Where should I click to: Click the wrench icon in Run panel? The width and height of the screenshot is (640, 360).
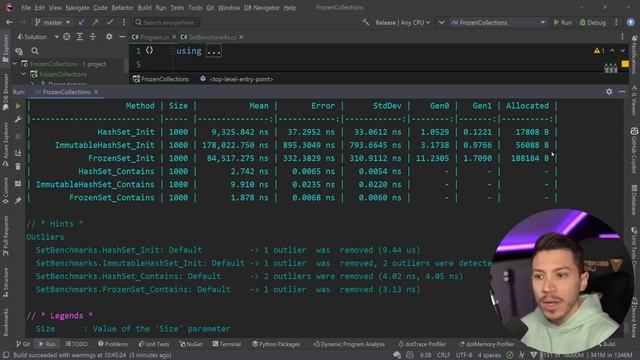click(x=18, y=119)
